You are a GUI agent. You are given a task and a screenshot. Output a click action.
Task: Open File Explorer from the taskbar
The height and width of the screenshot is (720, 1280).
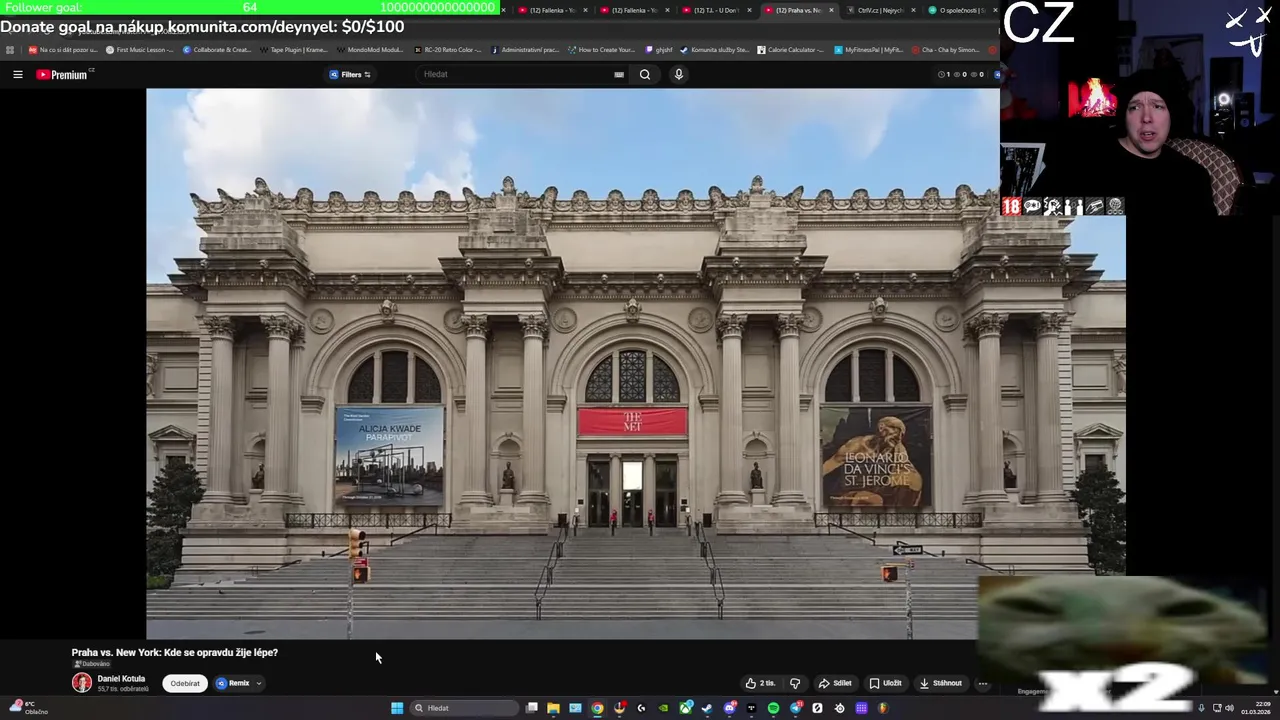pos(553,708)
